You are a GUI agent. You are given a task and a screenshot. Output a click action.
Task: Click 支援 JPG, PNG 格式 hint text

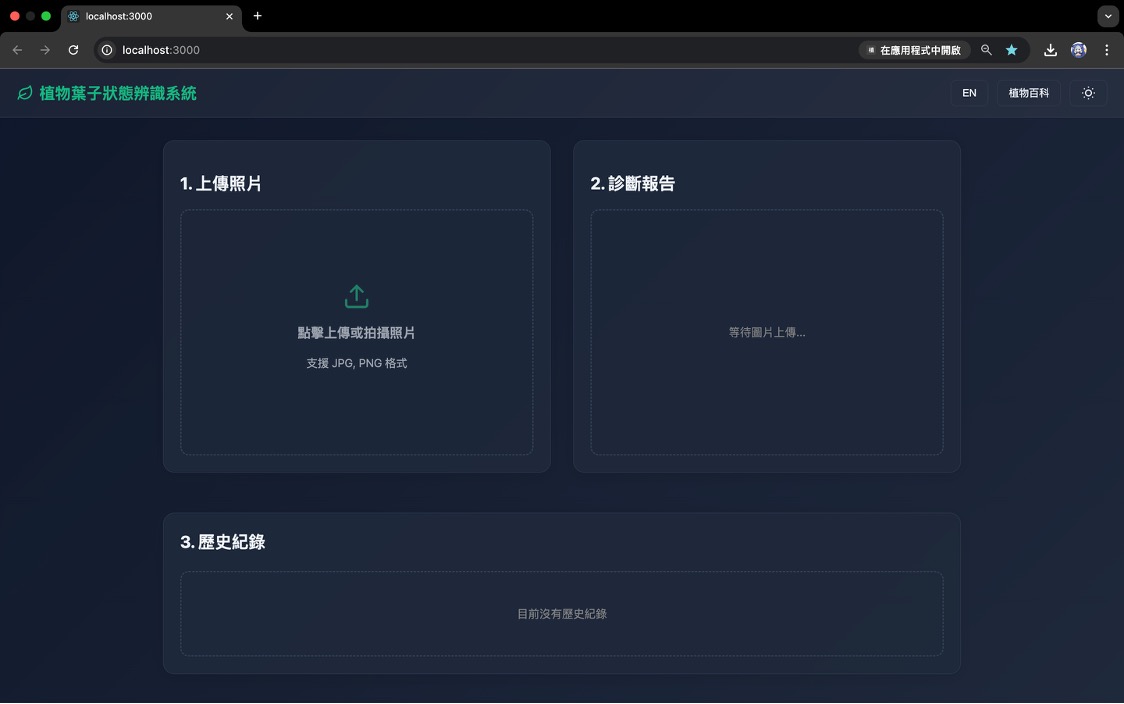click(356, 363)
